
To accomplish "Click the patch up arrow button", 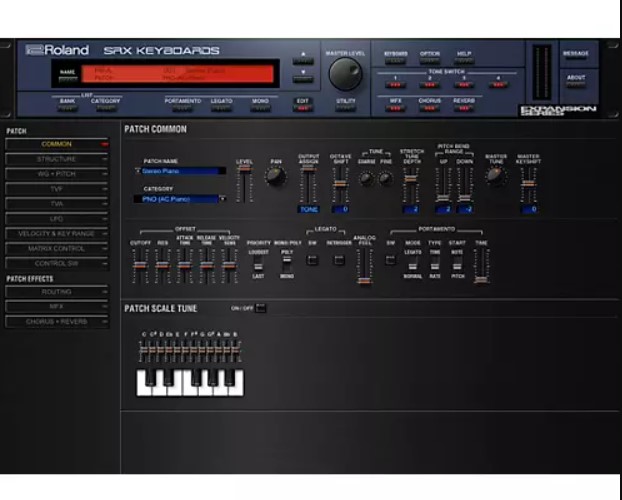I will coord(303,61).
